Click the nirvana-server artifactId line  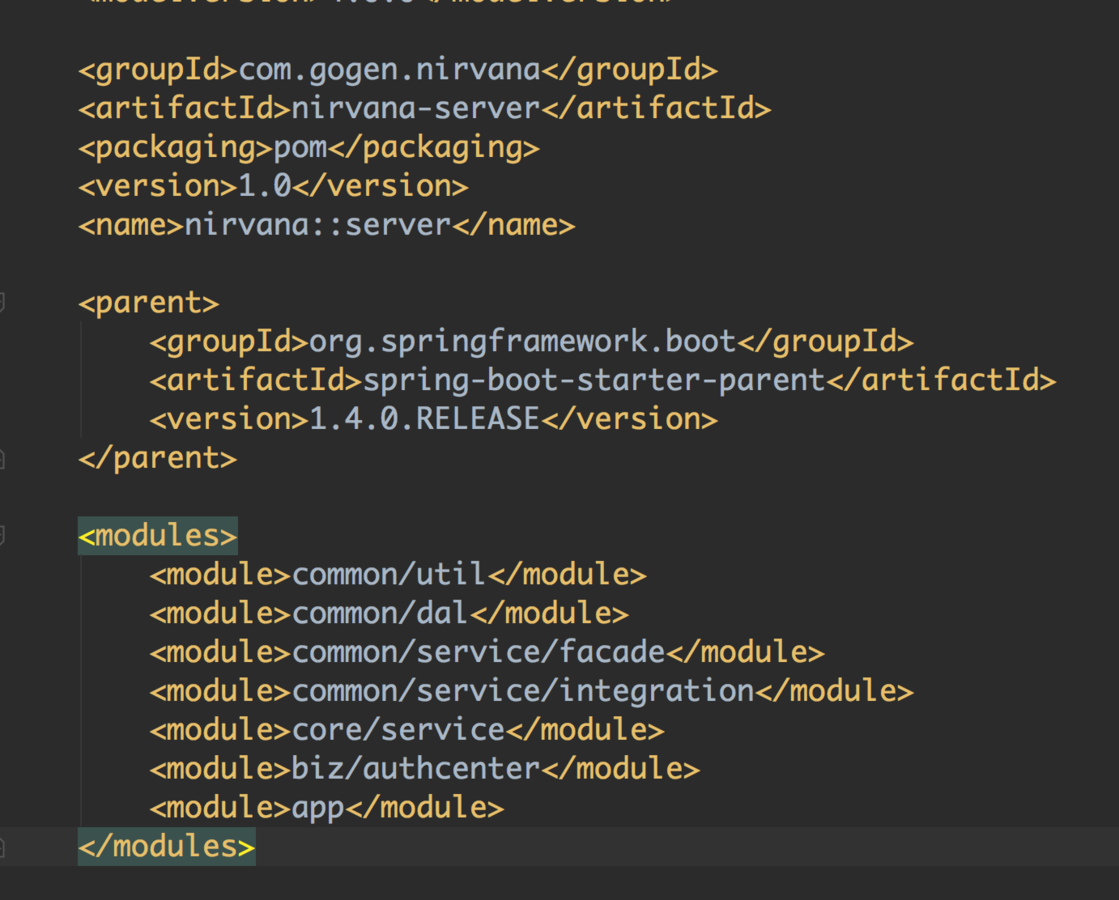(x=425, y=108)
